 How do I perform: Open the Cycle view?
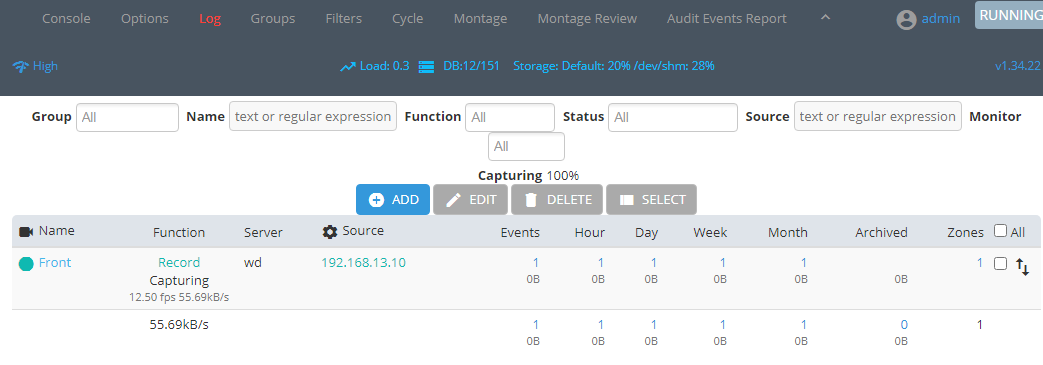(x=408, y=19)
